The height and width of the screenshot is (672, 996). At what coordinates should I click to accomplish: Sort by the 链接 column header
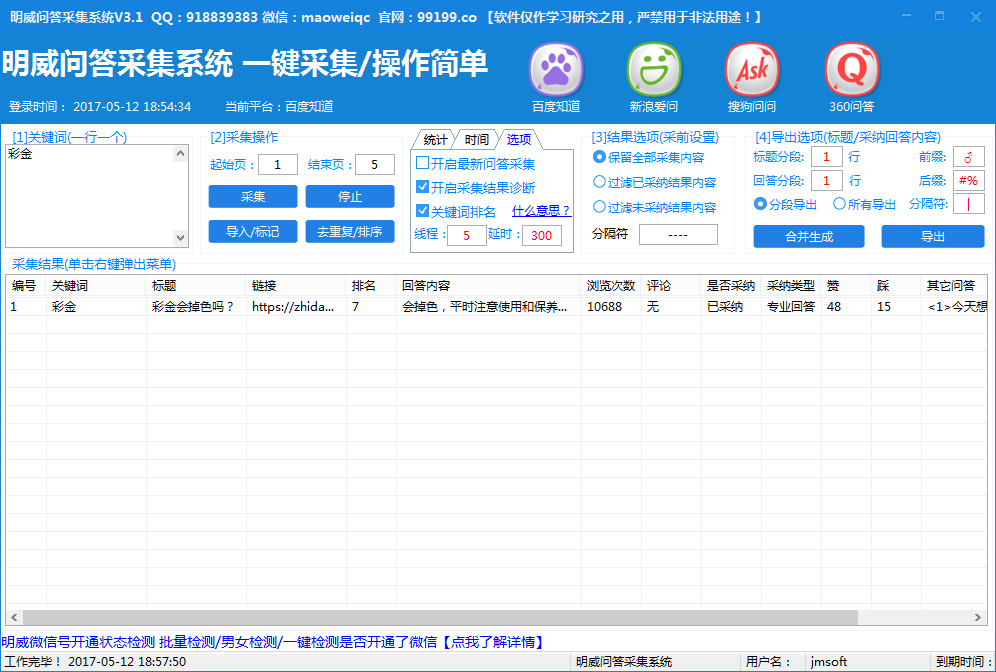[297, 286]
